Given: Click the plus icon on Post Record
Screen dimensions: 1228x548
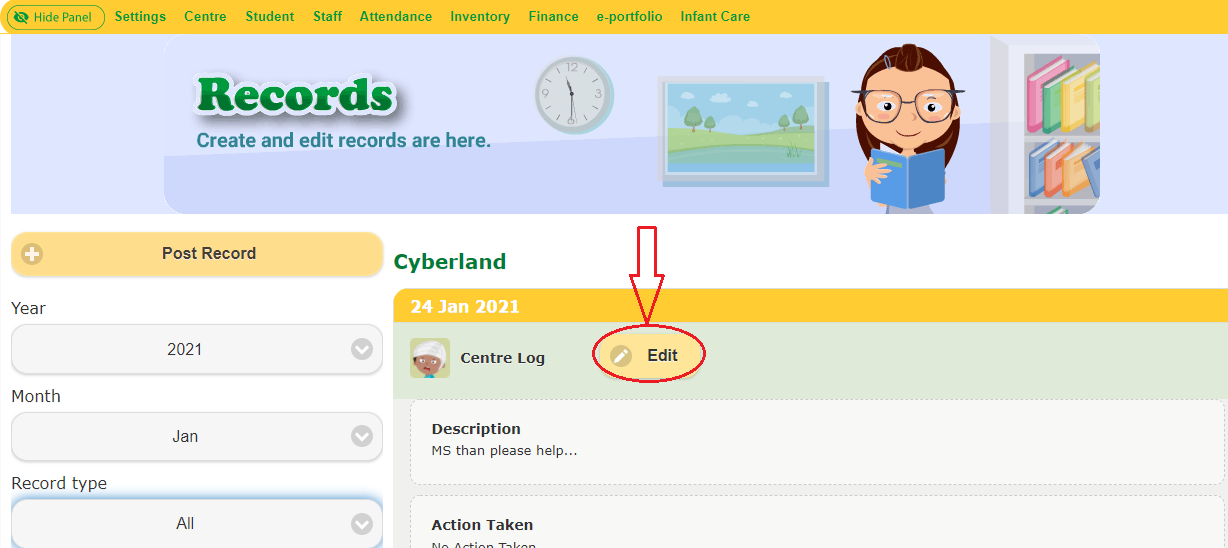Looking at the screenshot, I should [32, 254].
